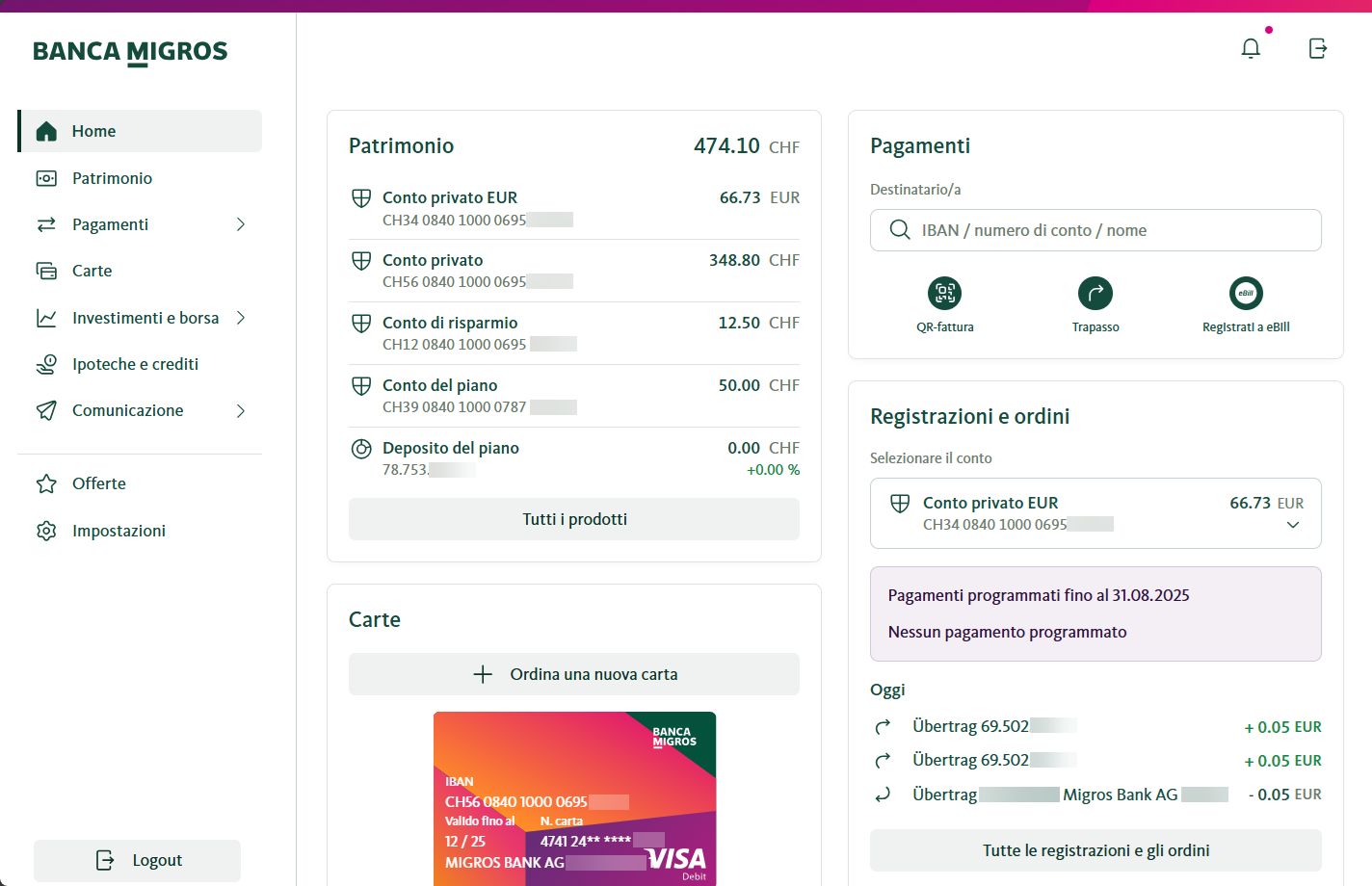The width and height of the screenshot is (1372, 886).
Task: Click the plus icon for new card order
Action: click(x=484, y=674)
